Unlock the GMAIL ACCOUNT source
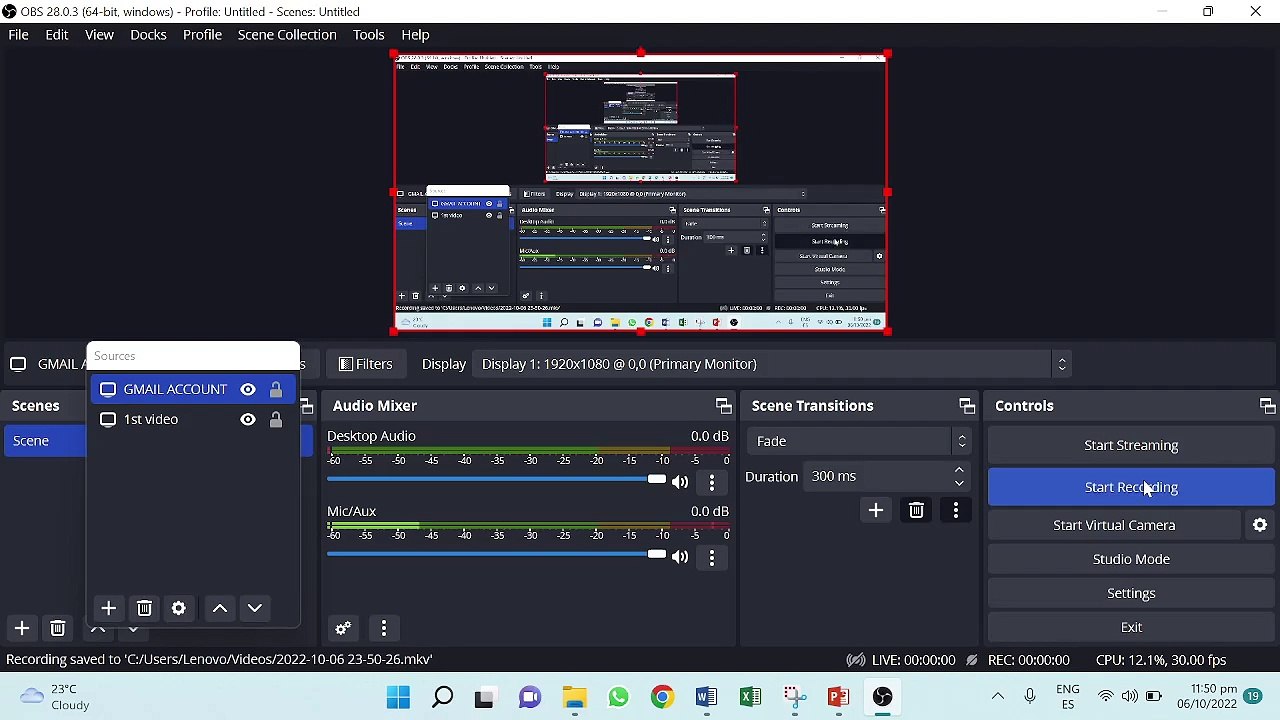The height and width of the screenshot is (720, 1280). click(276, 389)
